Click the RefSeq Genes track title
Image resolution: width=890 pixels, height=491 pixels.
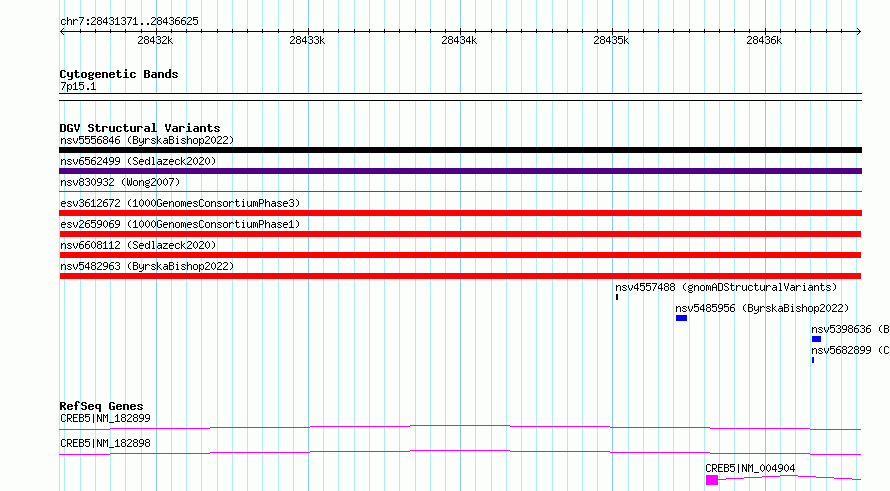pos(101,406)
